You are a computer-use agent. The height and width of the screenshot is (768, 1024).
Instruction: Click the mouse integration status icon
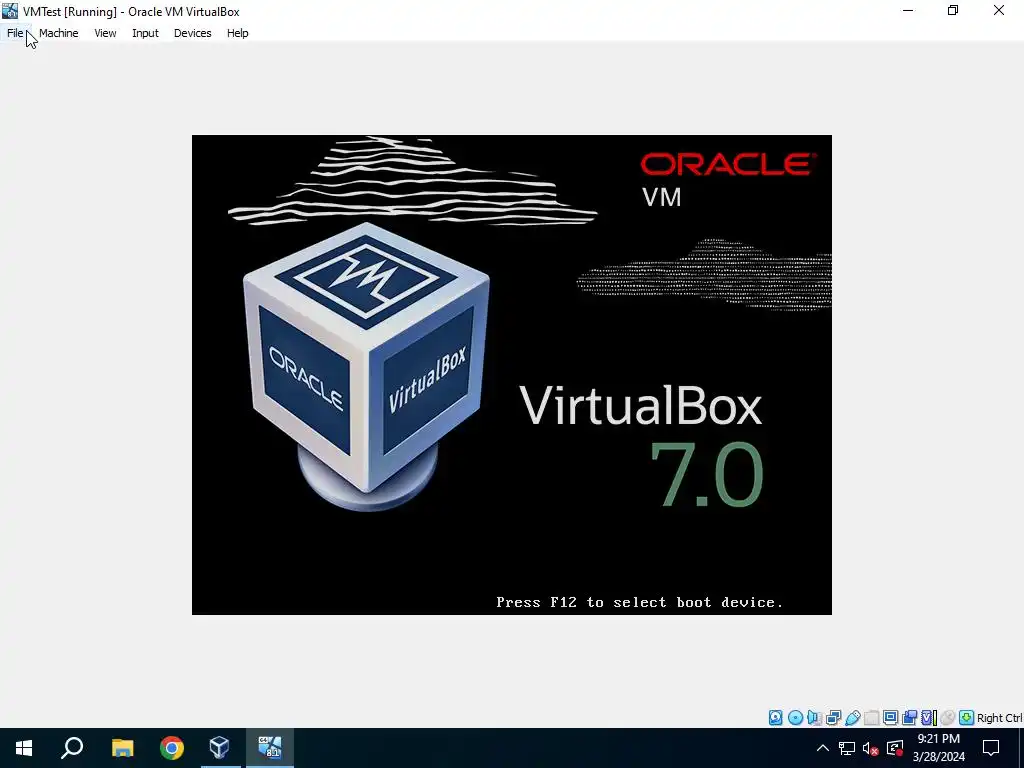(947, 718)
